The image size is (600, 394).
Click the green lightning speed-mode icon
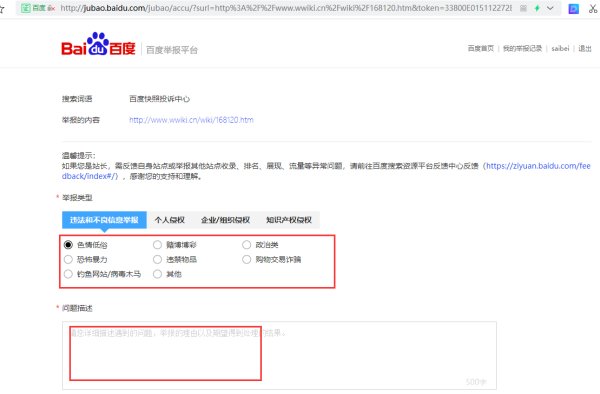tap(537, 8)
